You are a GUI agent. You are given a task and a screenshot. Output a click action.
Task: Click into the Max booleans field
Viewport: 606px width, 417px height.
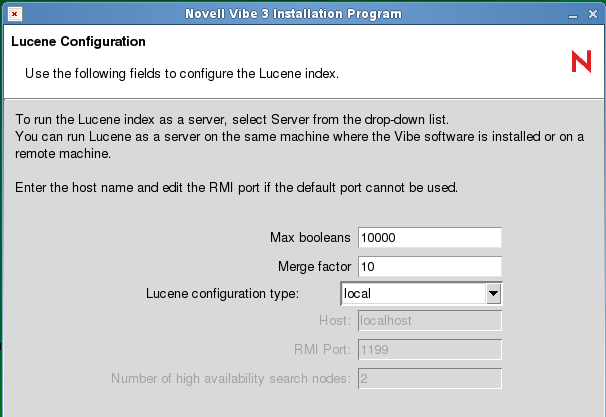[428, 238]
